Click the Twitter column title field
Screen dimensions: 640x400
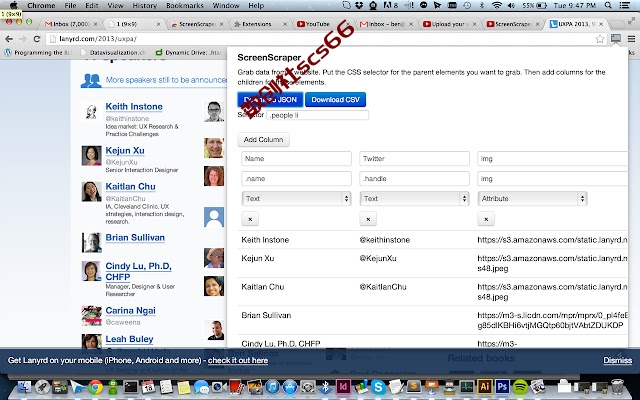(414, 158)
